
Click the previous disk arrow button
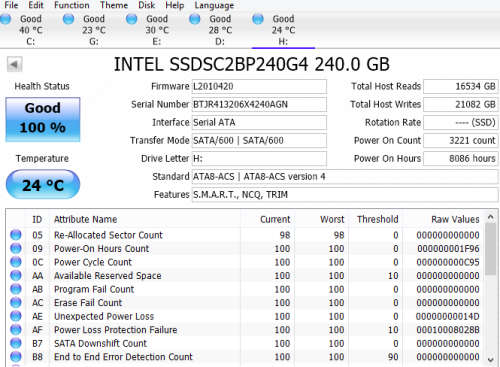pyautogui.click(x=14, y=64)
